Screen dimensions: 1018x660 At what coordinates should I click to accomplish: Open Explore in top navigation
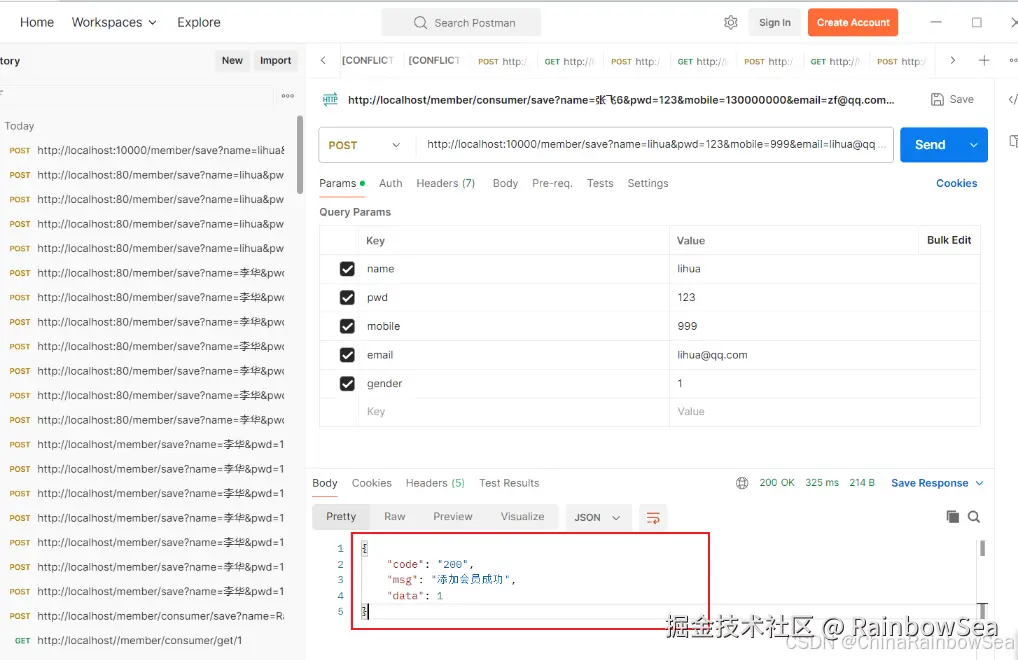click(x=199, y=22)
